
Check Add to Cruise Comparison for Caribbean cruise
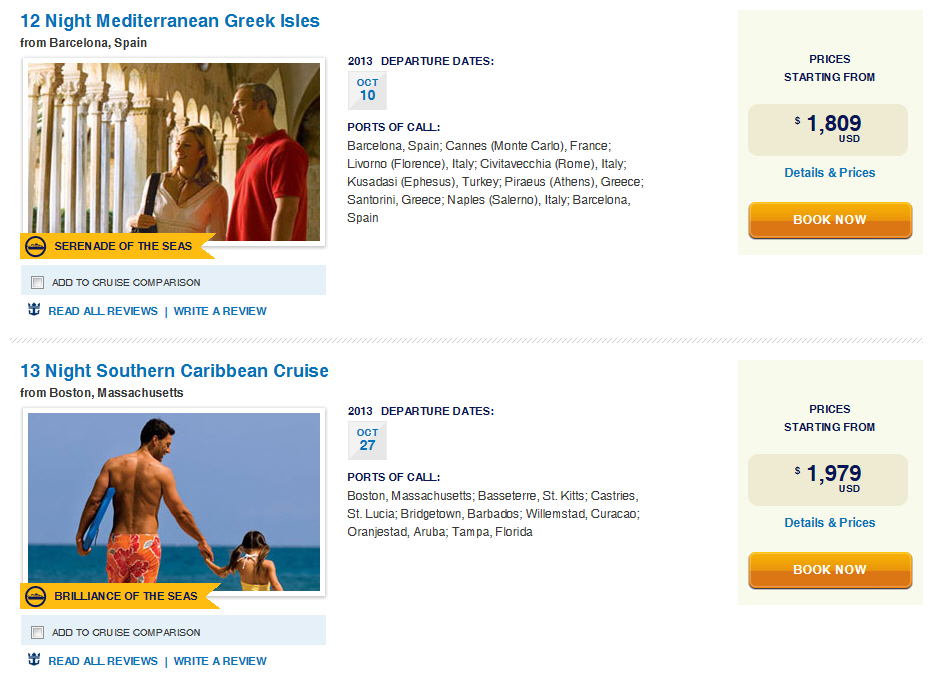click(37, 632)
